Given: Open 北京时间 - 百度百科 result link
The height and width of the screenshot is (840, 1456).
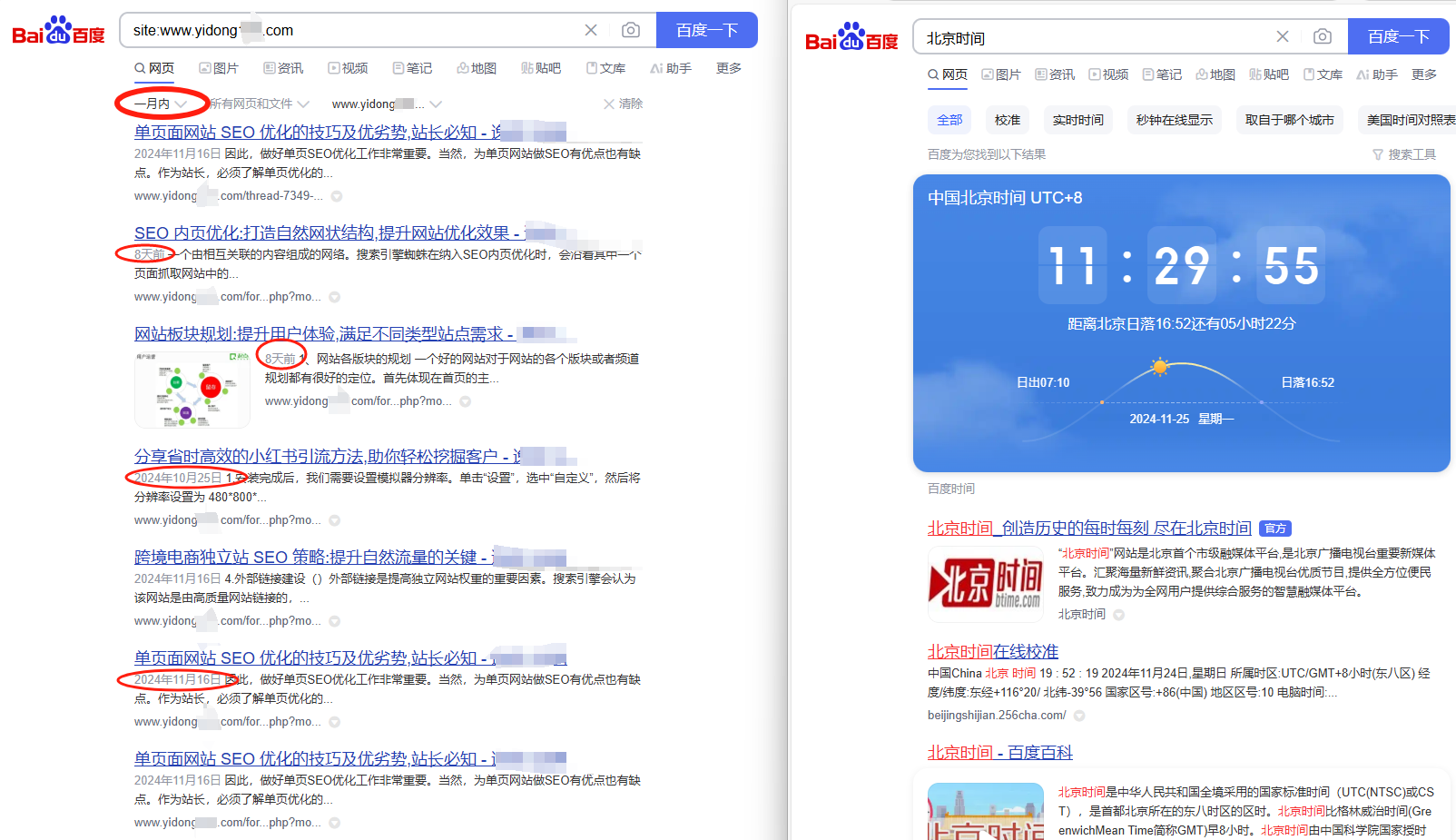Looking at the screenshot, I should click(1000, 753).
